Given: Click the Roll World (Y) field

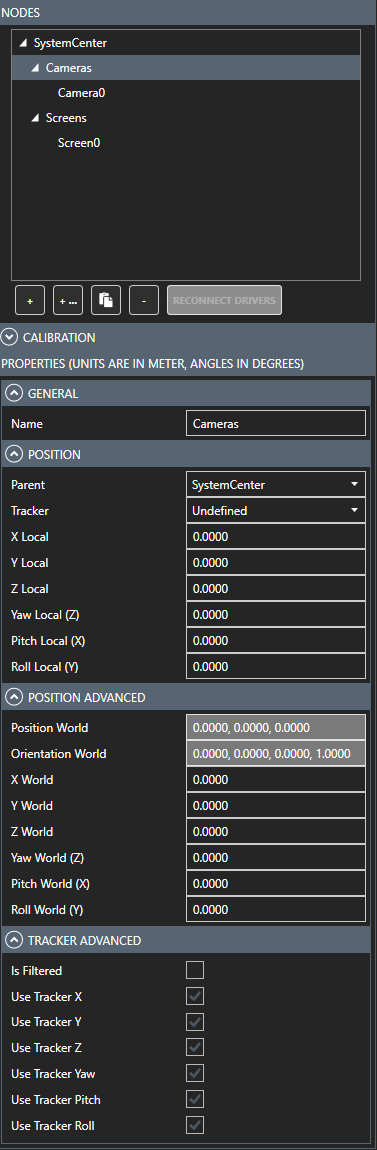Looking at the screenshot, I should pyautogui.click(x=276, y=909).
